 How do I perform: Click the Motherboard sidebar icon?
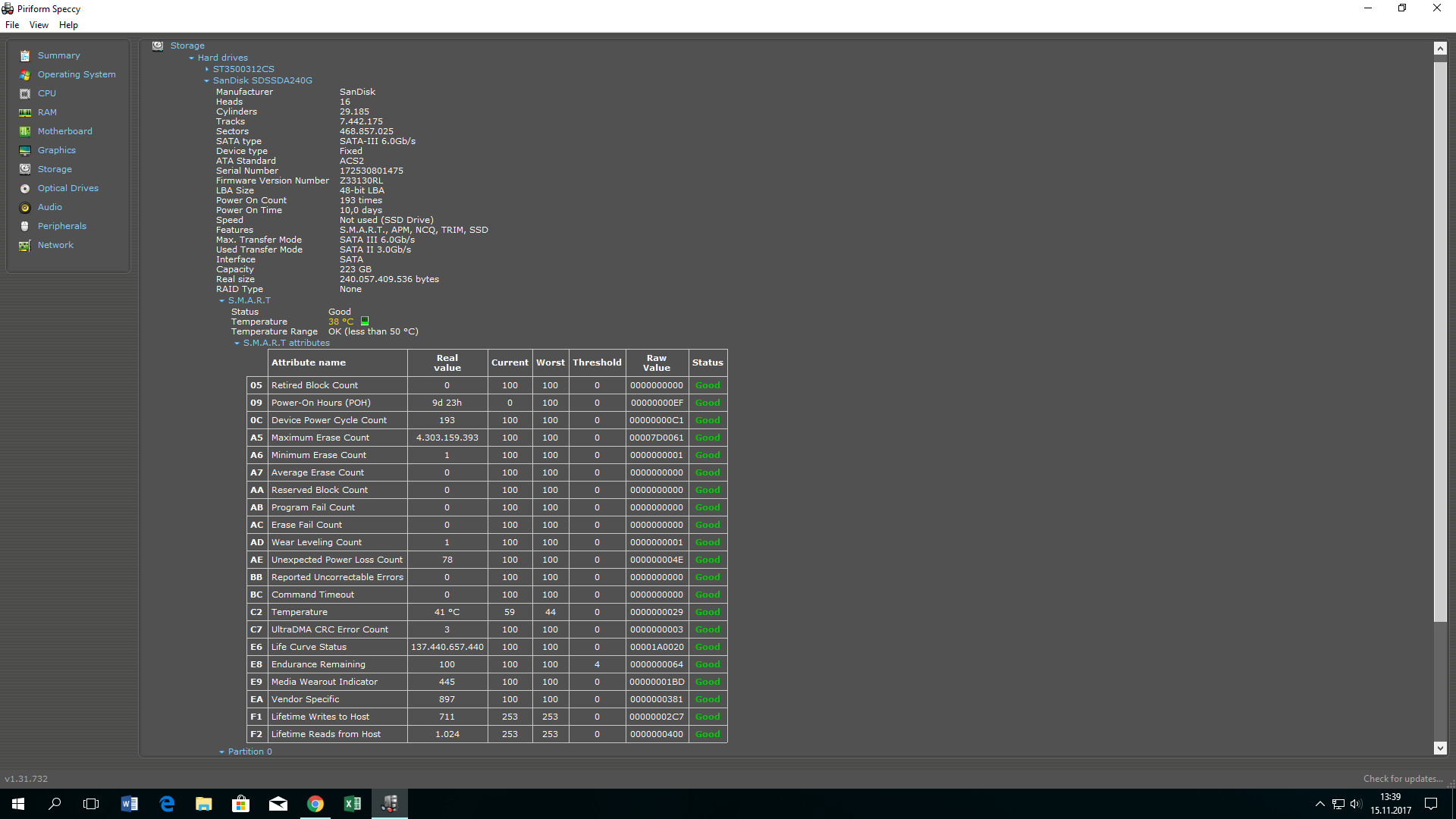(x=25, y=132)
